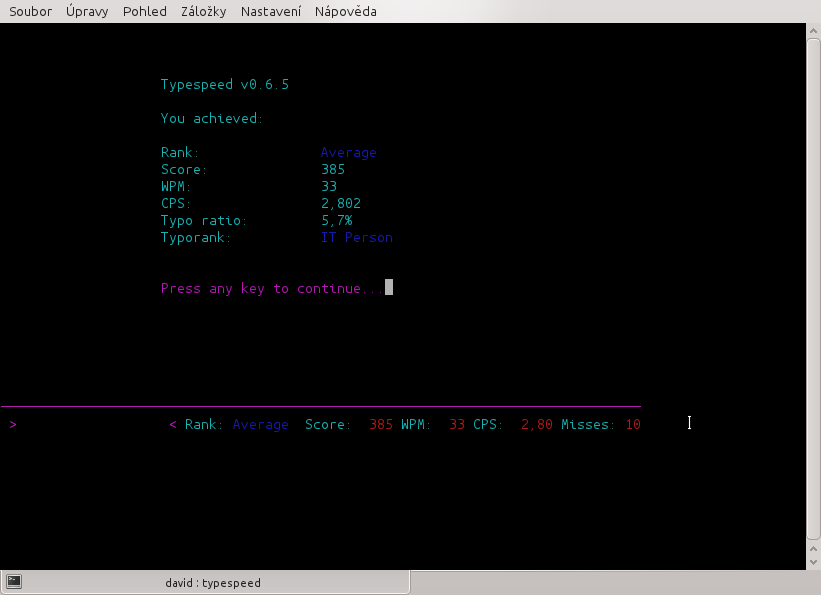Click the CPS value 2,802

341,203
